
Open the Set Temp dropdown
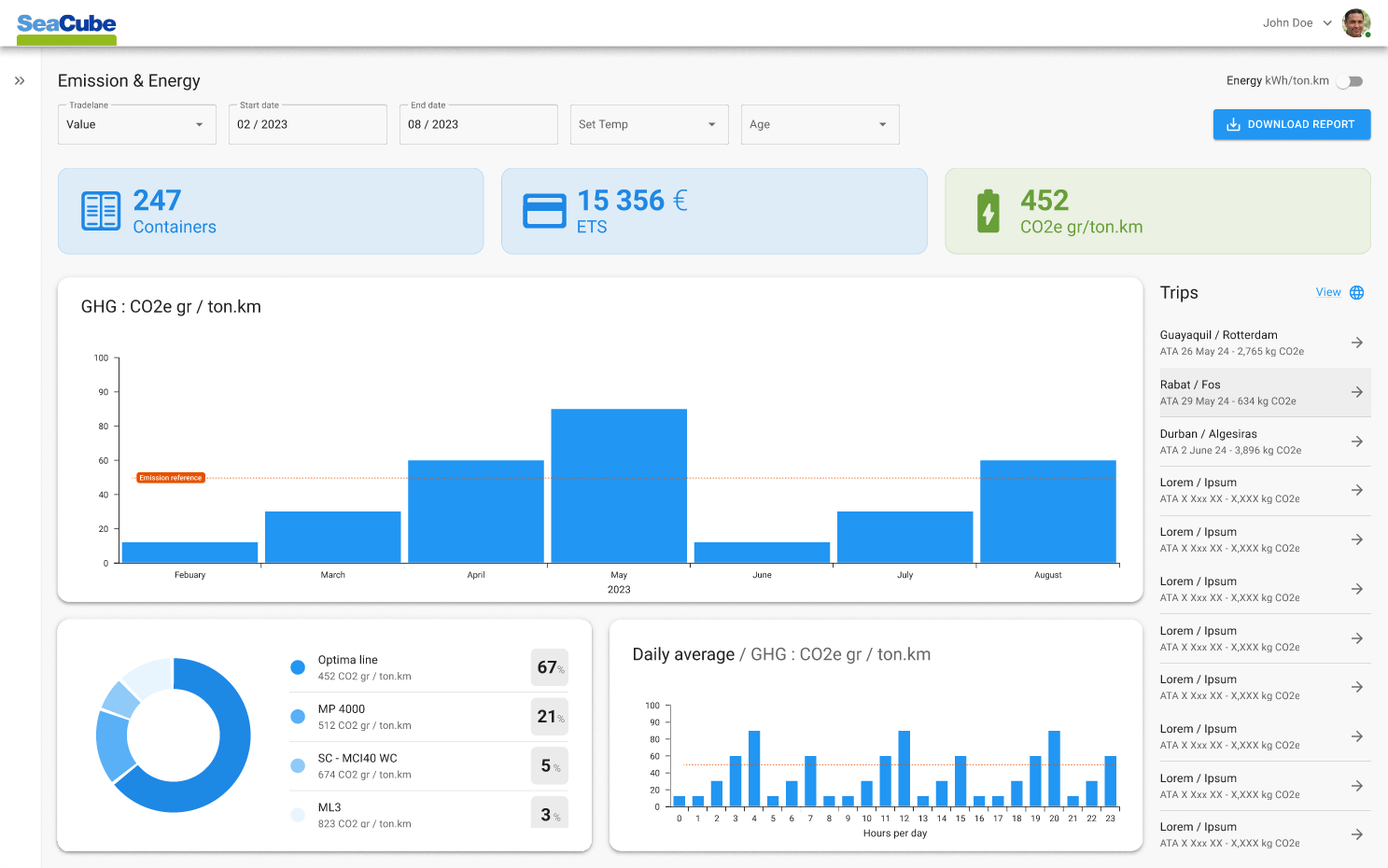[650, 124]
